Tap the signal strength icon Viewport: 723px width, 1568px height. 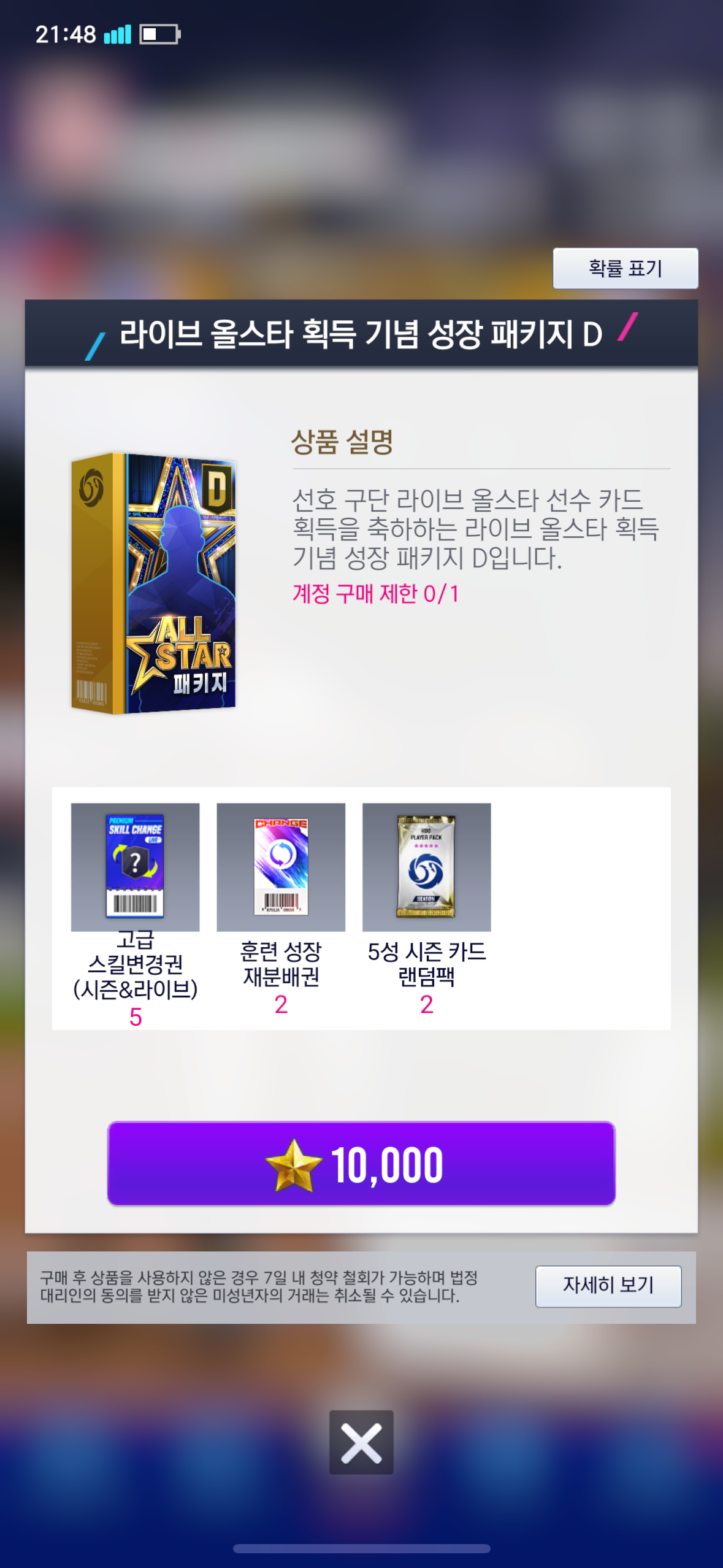(x=118, y=34)
